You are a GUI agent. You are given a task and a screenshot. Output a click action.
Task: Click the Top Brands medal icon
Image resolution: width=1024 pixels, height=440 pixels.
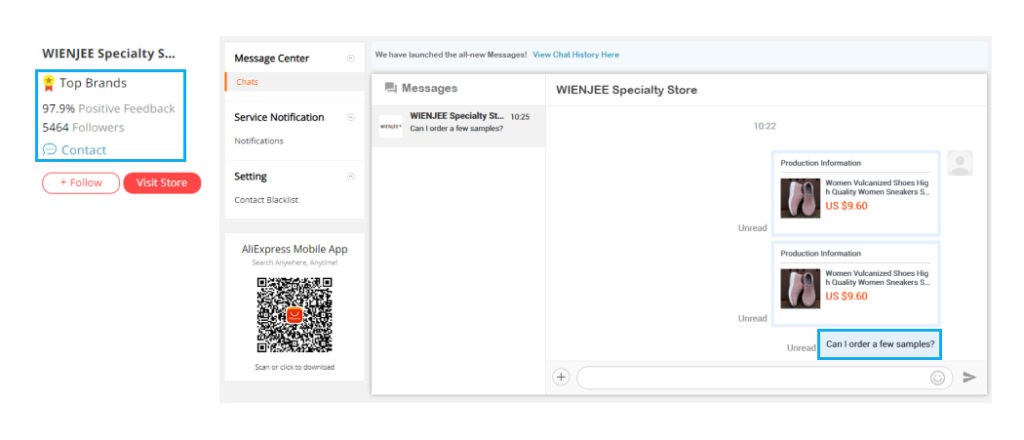point(49,83)
